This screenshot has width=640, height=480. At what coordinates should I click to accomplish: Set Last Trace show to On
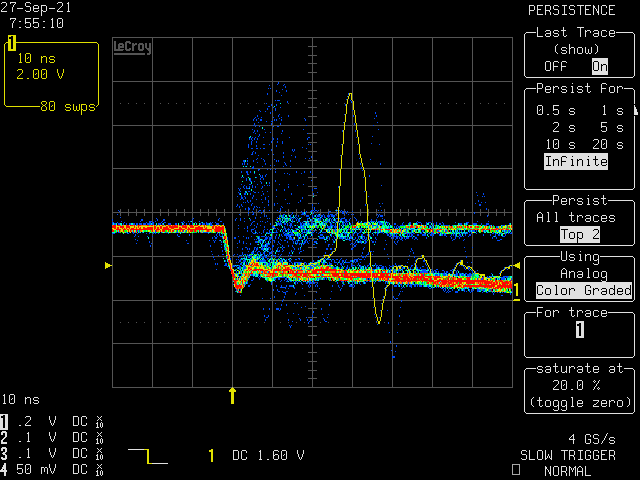tap(599, 67)
